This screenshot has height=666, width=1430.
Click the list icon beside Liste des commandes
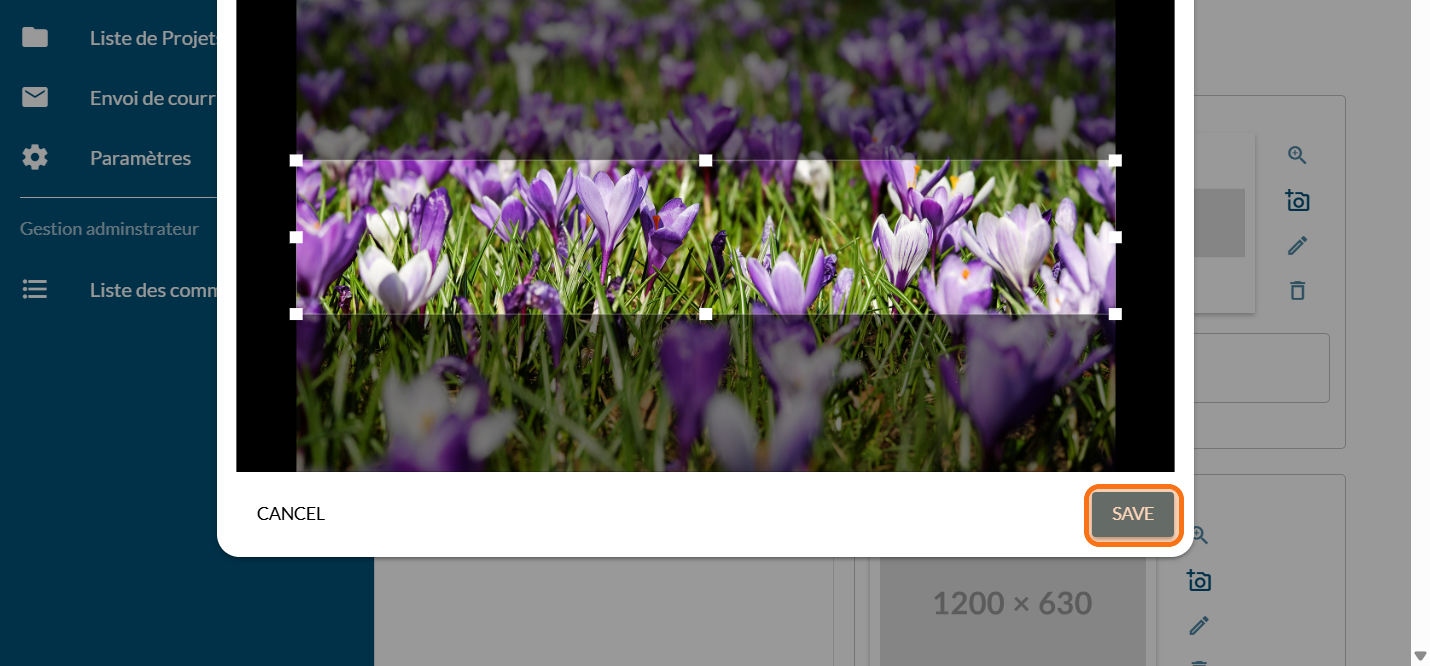pos(35,290)
